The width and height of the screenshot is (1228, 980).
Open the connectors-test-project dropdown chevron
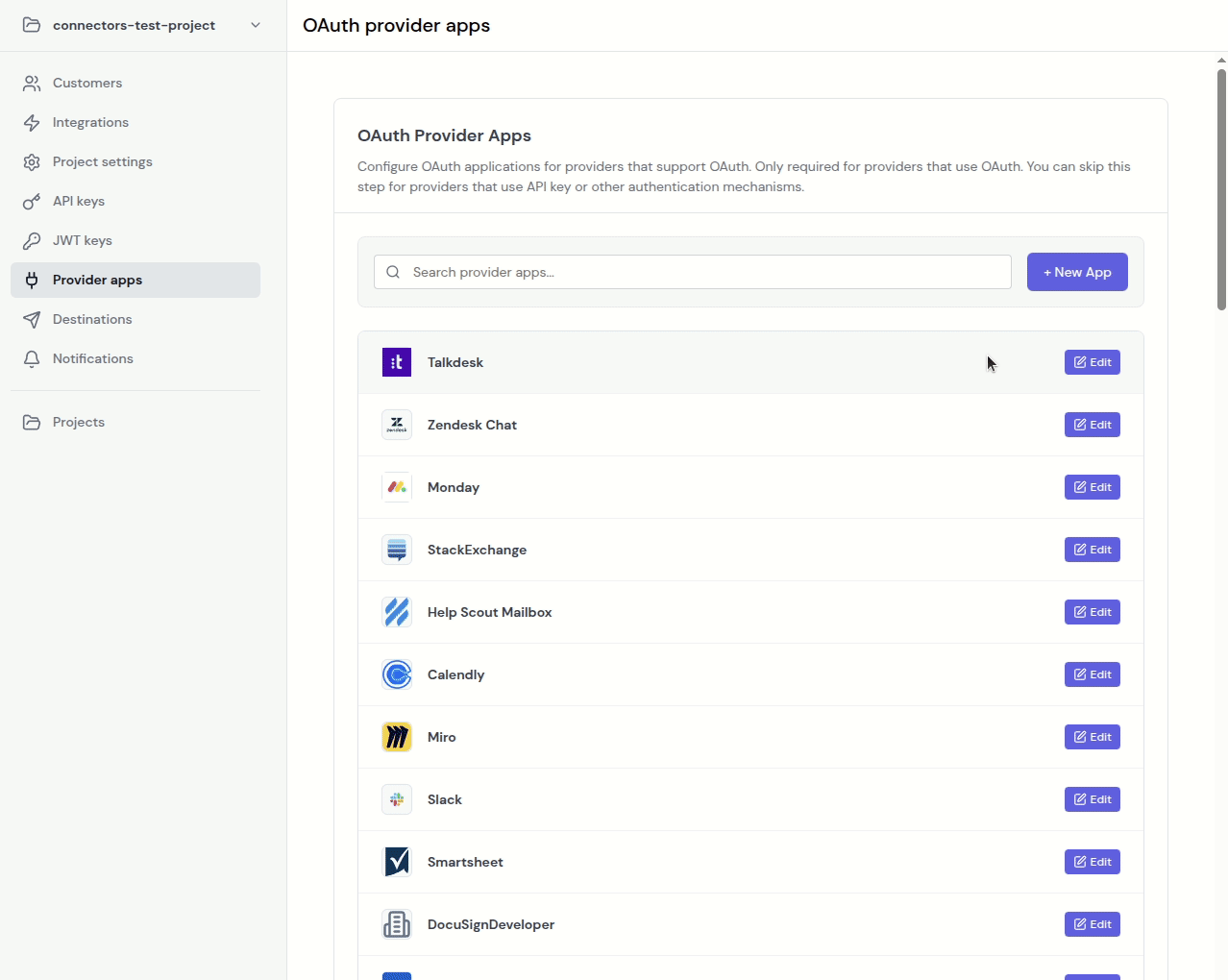point(256,25)
